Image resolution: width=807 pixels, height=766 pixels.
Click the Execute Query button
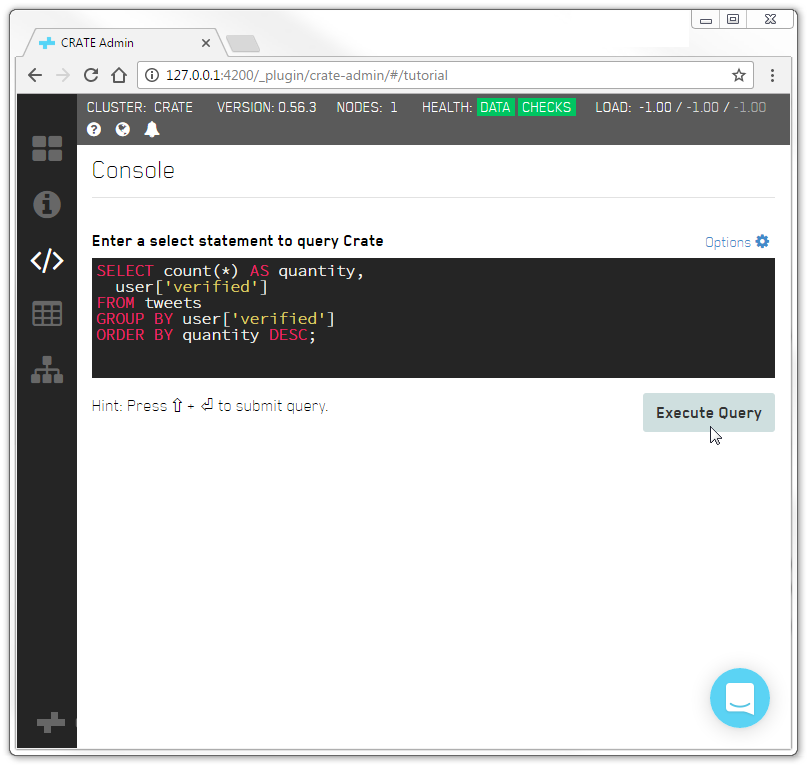point(708,412)
